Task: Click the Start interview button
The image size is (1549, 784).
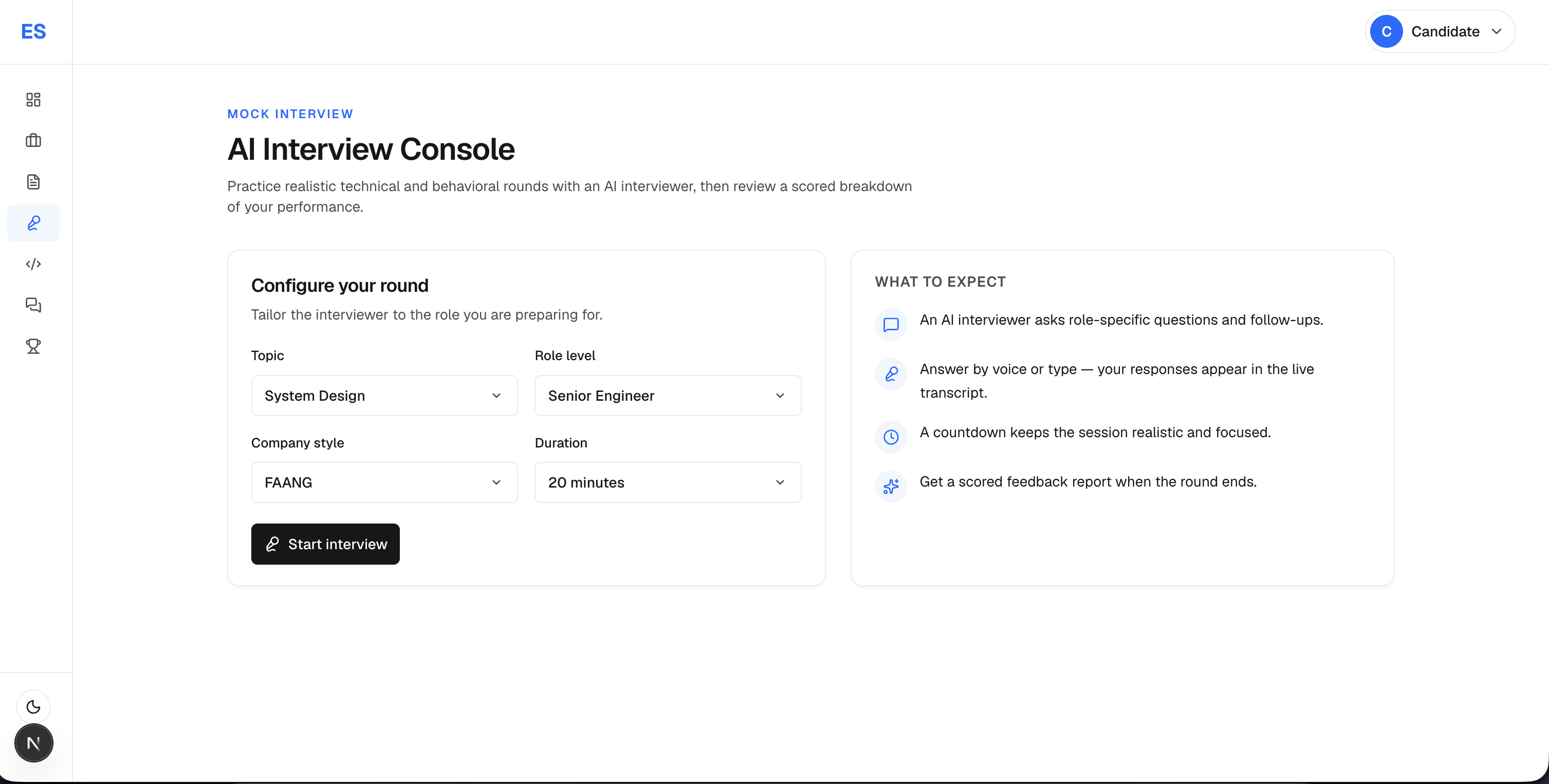Action: 325,544
